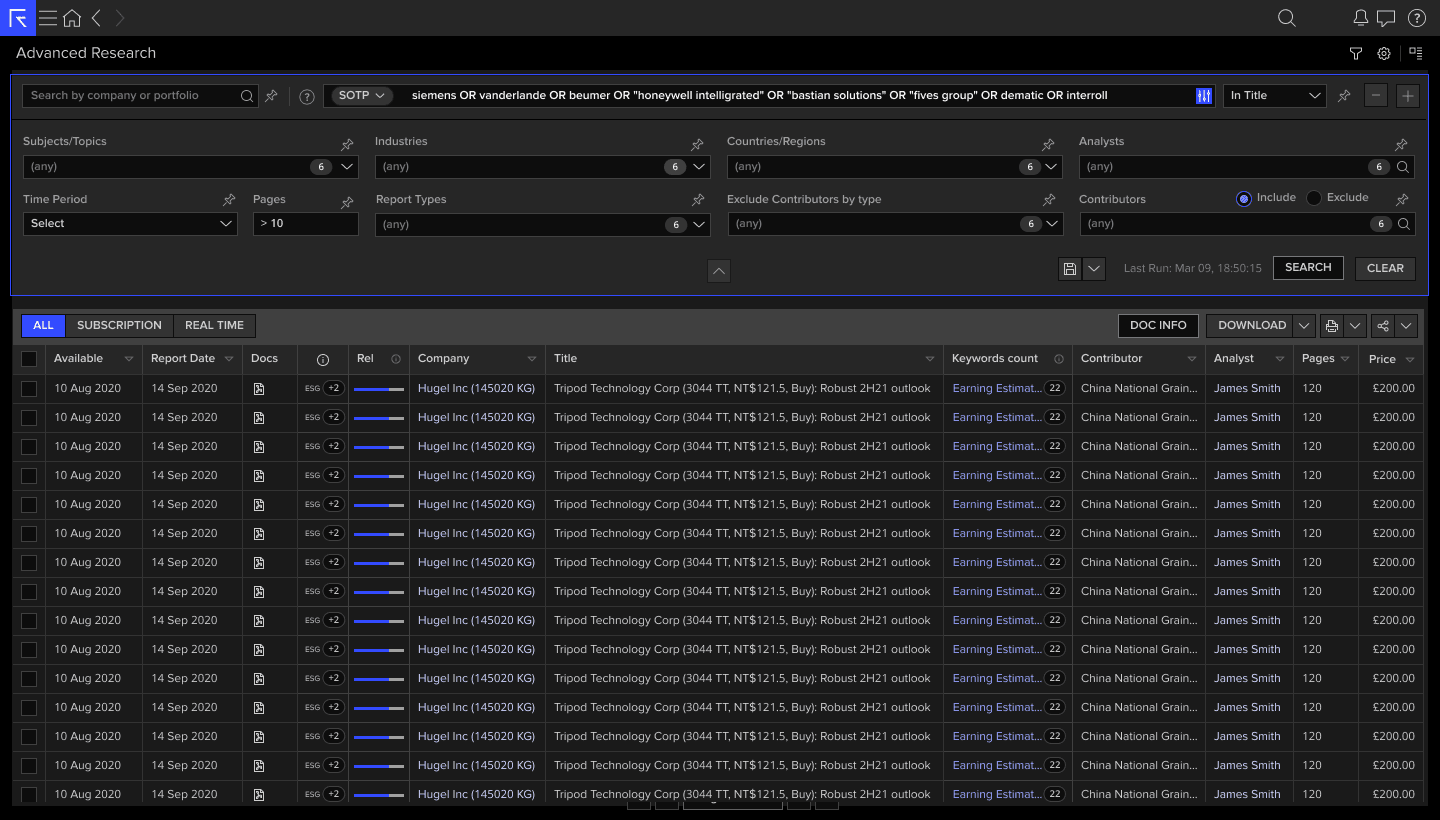Viewport: 1440px width, 820px height.
Task: Click the company or portfolio search field
Action: tap(140, 96)
